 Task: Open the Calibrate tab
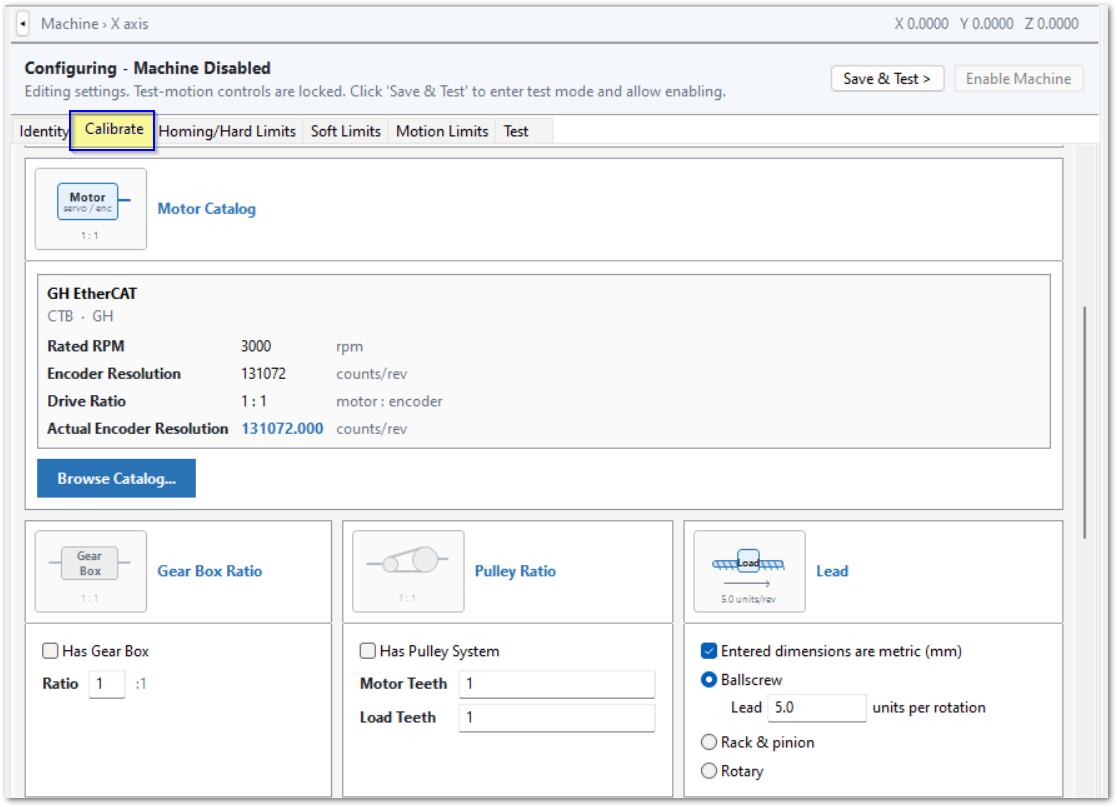coord(113,130)
